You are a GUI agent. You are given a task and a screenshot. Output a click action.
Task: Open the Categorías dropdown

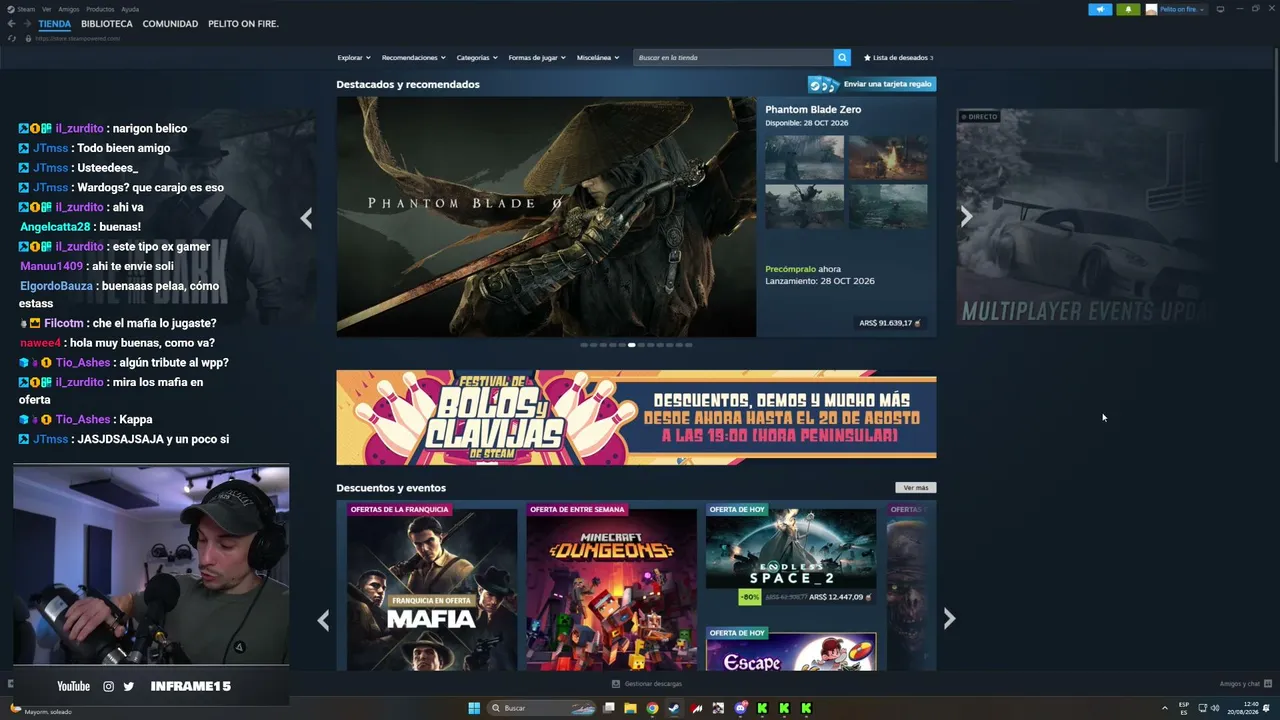click(476, 58)
